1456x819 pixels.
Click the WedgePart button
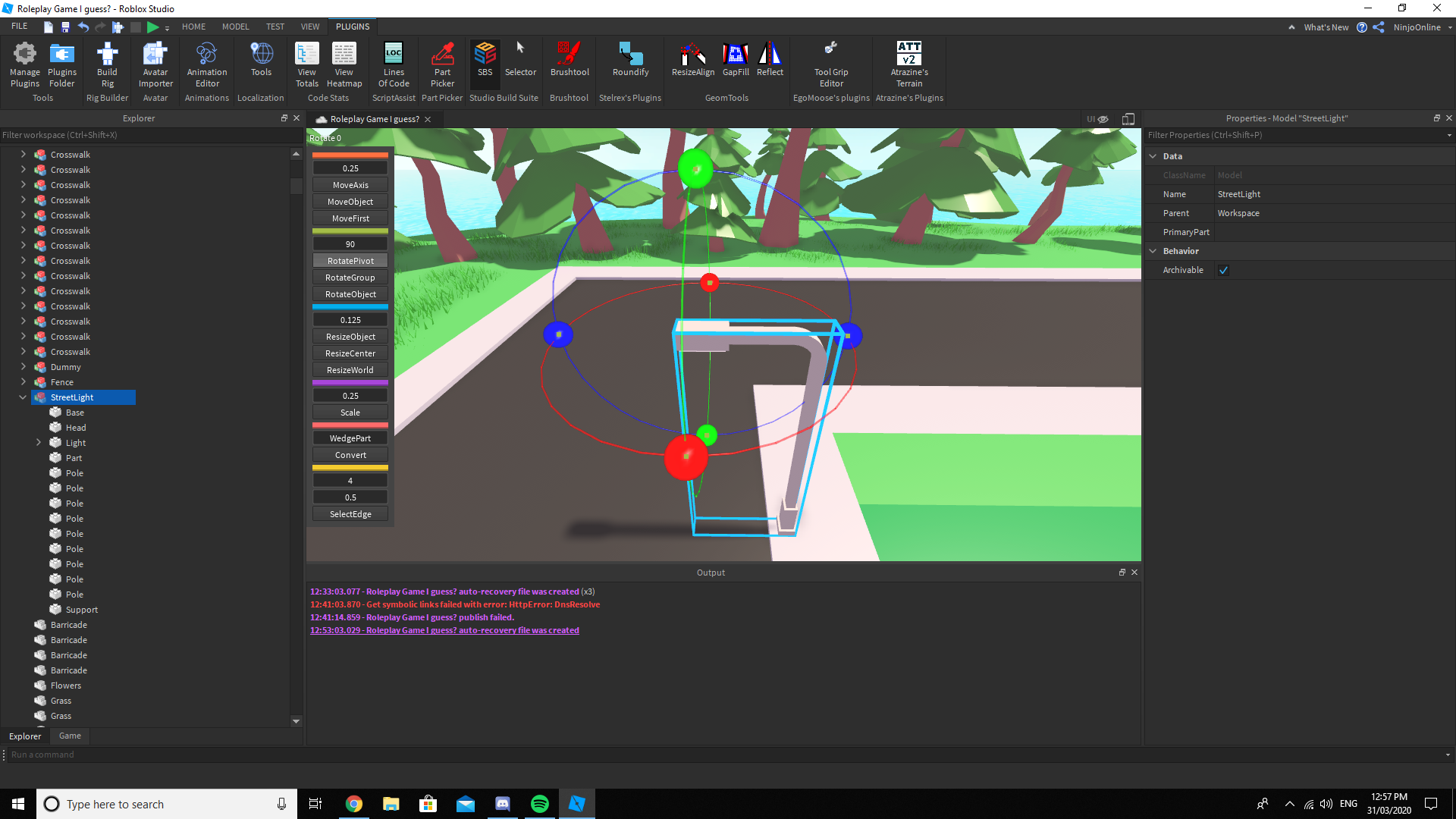coord(350,438)
